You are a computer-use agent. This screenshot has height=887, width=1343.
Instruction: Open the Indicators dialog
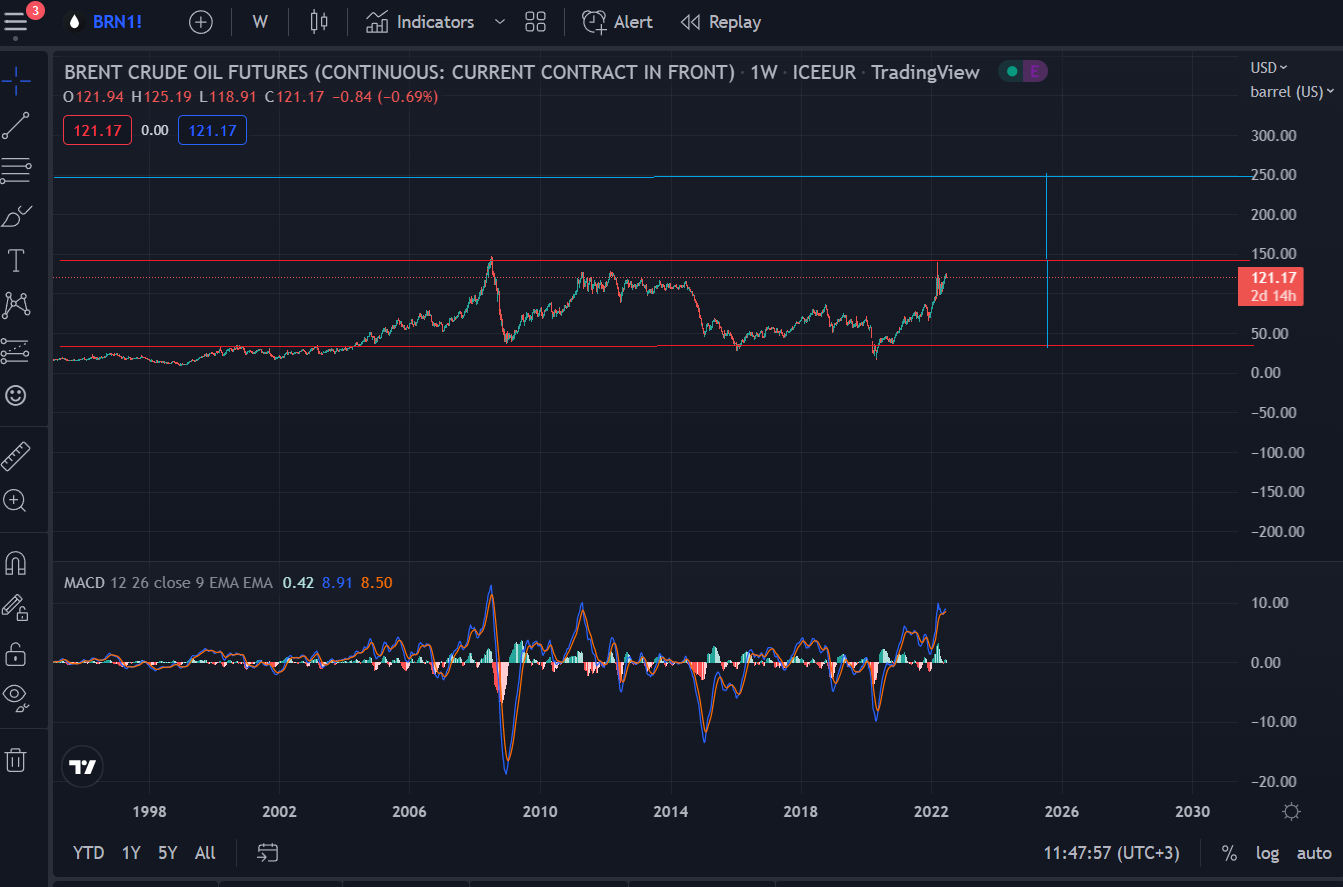click(420, 22)
